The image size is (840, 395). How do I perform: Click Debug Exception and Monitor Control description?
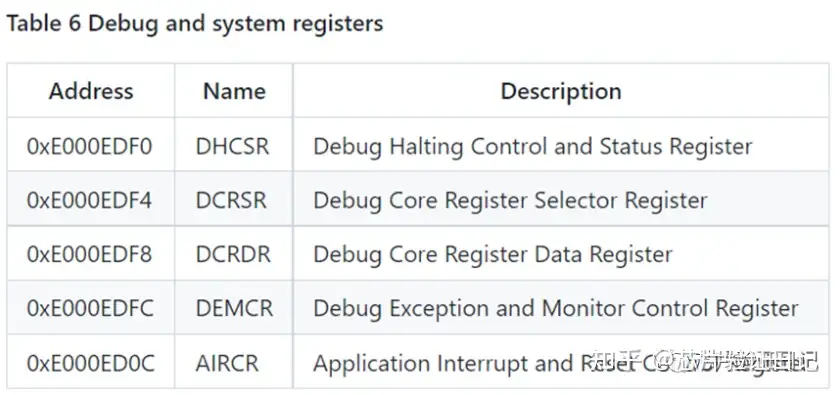click(x=556, y=308)
